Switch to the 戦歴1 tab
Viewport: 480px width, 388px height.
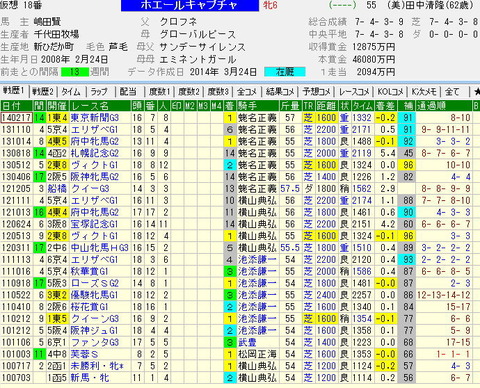coord(13,91)
